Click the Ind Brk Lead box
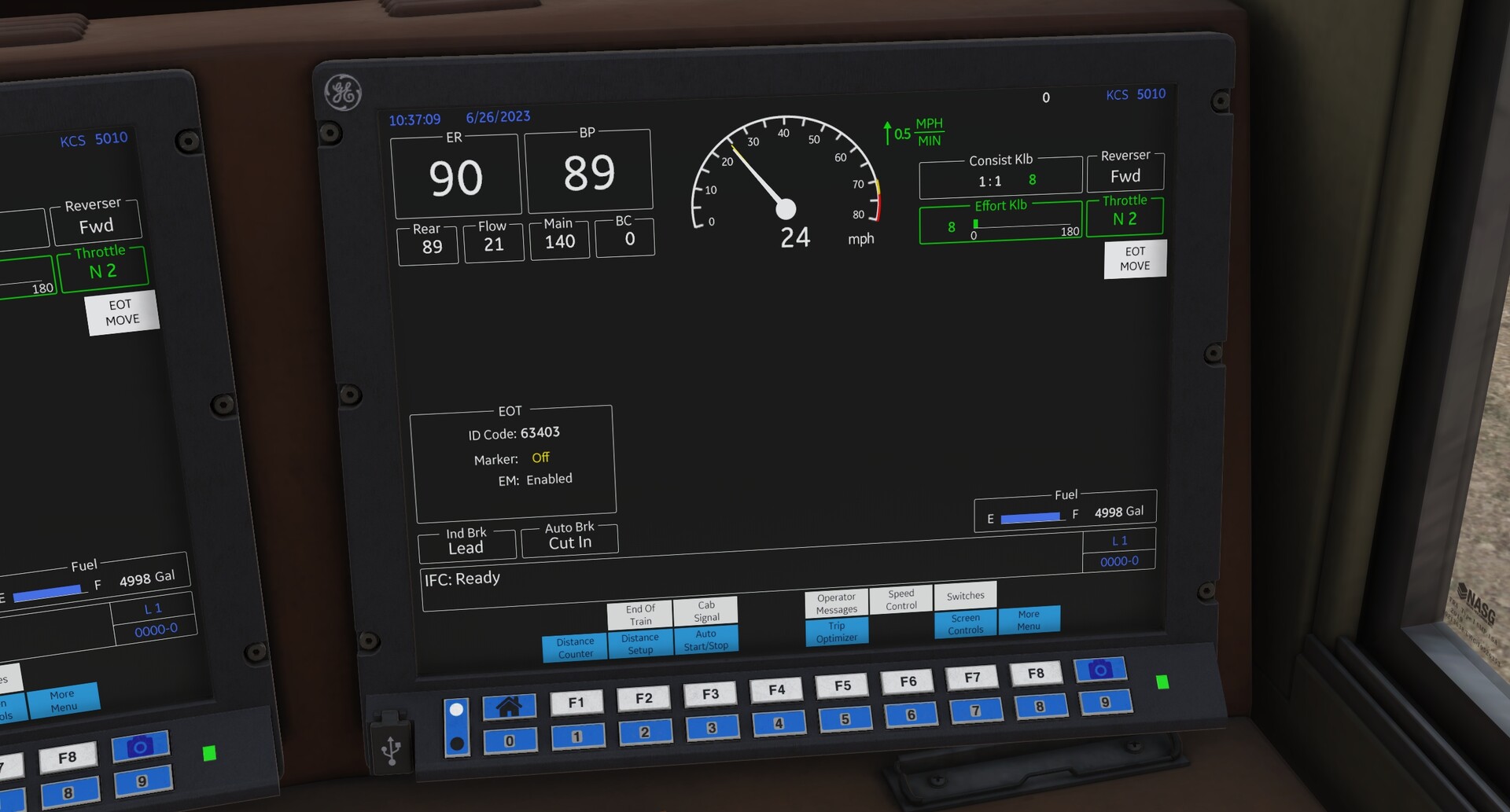This screenshot has width=1510, height=812. [466, 544]
